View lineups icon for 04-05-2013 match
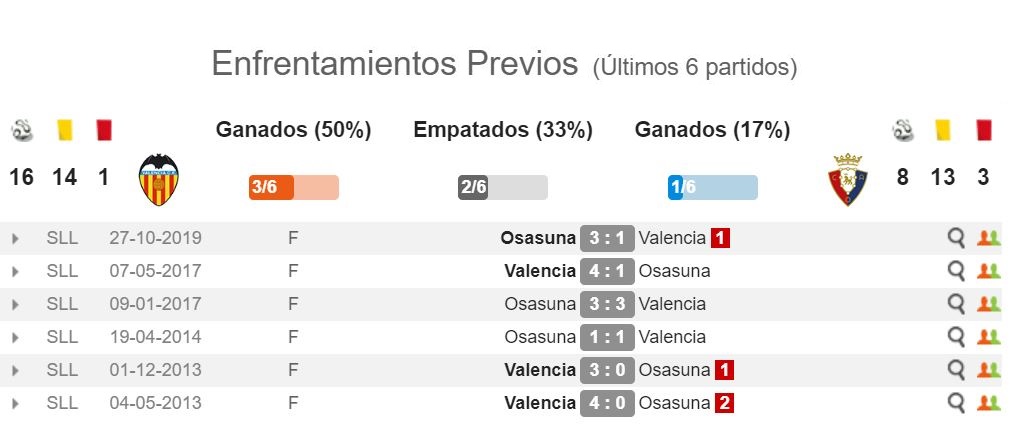1011x437 pixels. pyautogui.click(x=988, y=403)
